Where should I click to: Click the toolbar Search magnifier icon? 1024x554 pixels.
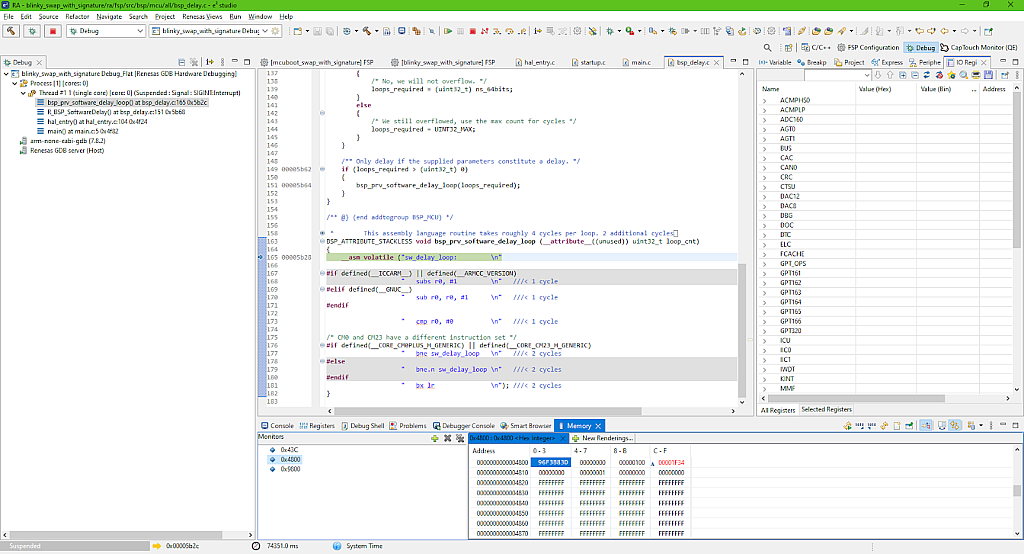[767, 47]
